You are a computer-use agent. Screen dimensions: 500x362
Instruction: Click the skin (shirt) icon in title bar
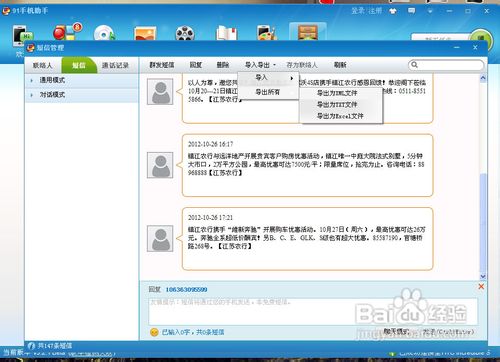coord(393,11)
